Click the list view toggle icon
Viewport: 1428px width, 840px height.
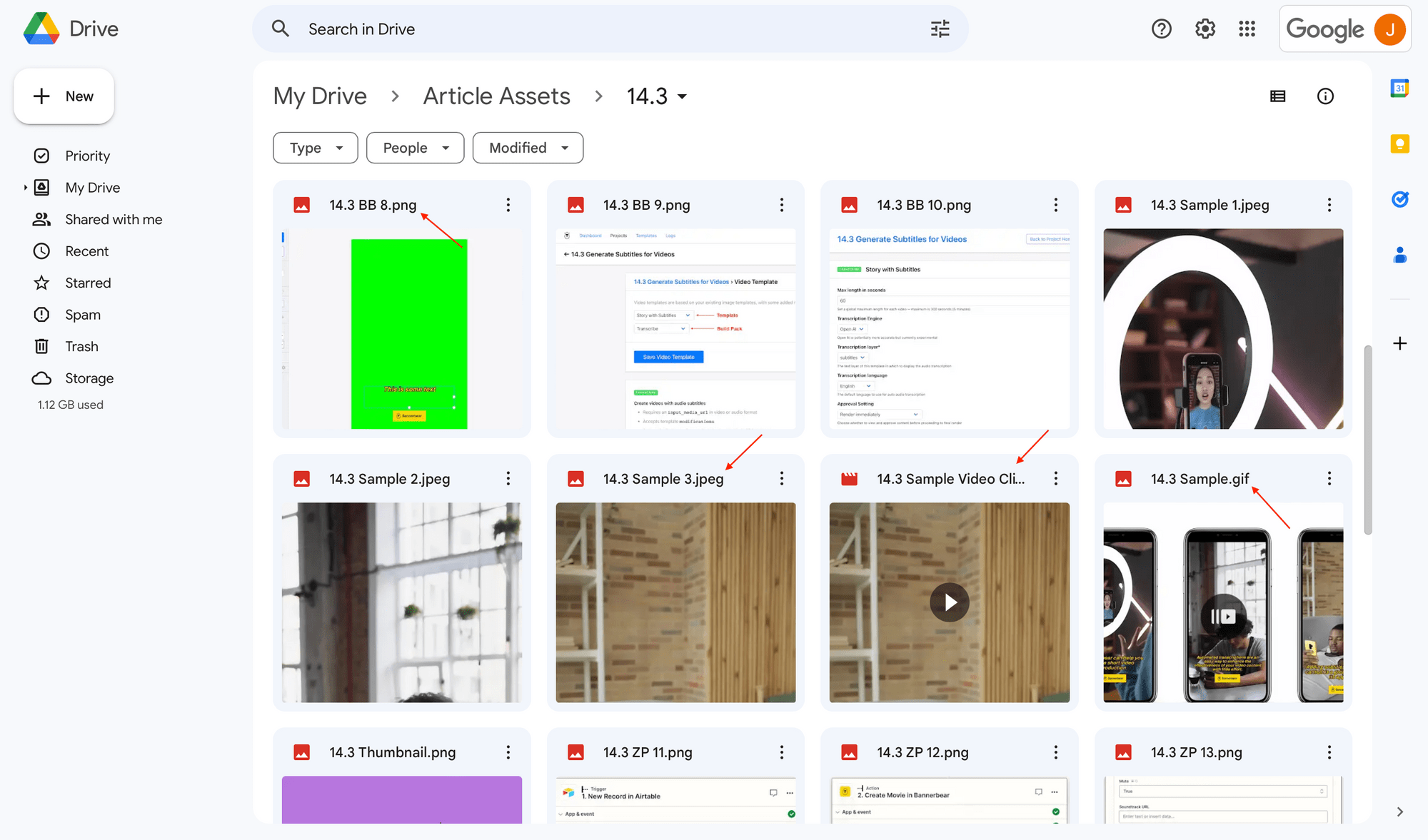[x=1278, y=96]
